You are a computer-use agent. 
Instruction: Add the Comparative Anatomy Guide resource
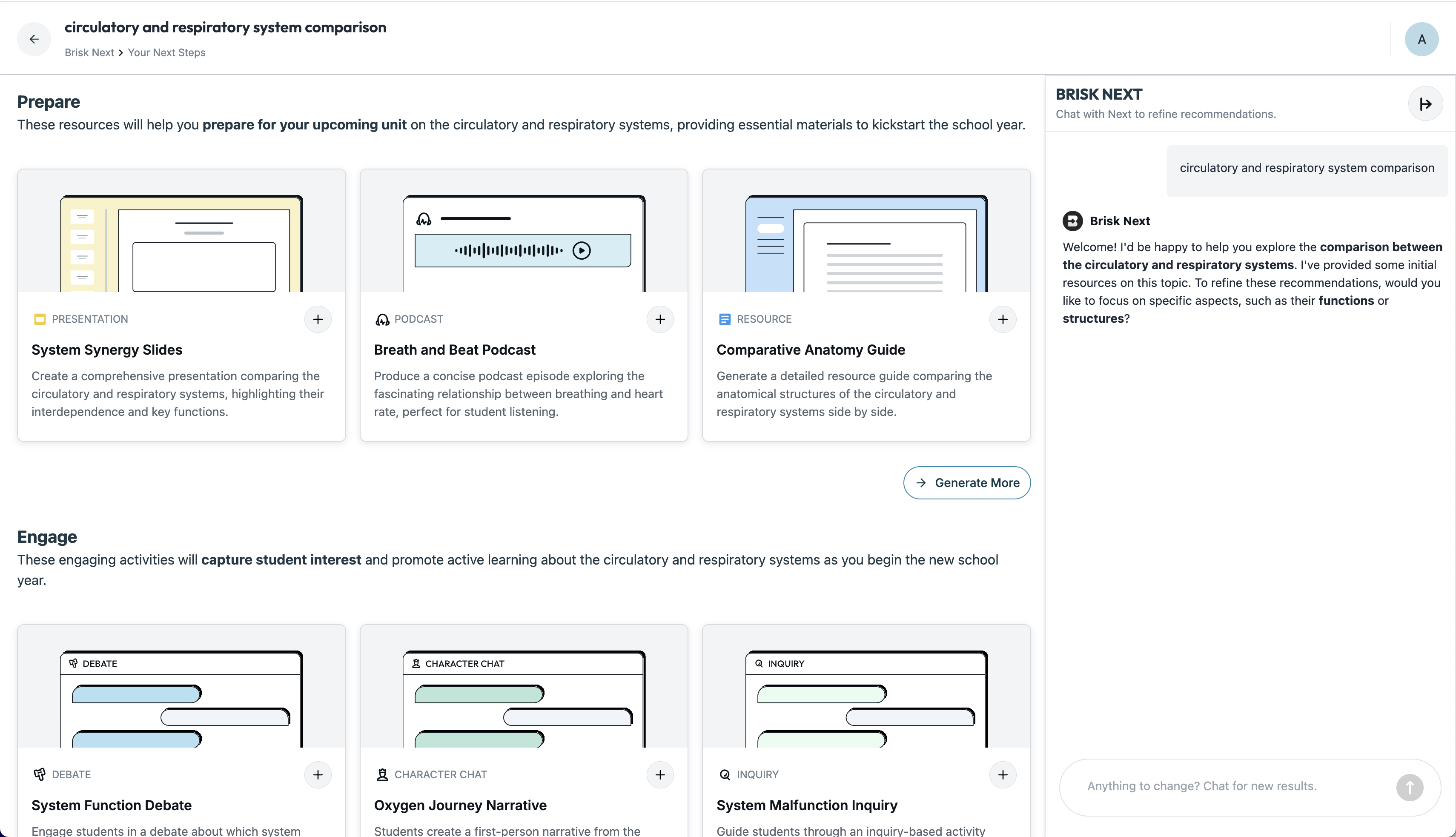(1003, 319)
